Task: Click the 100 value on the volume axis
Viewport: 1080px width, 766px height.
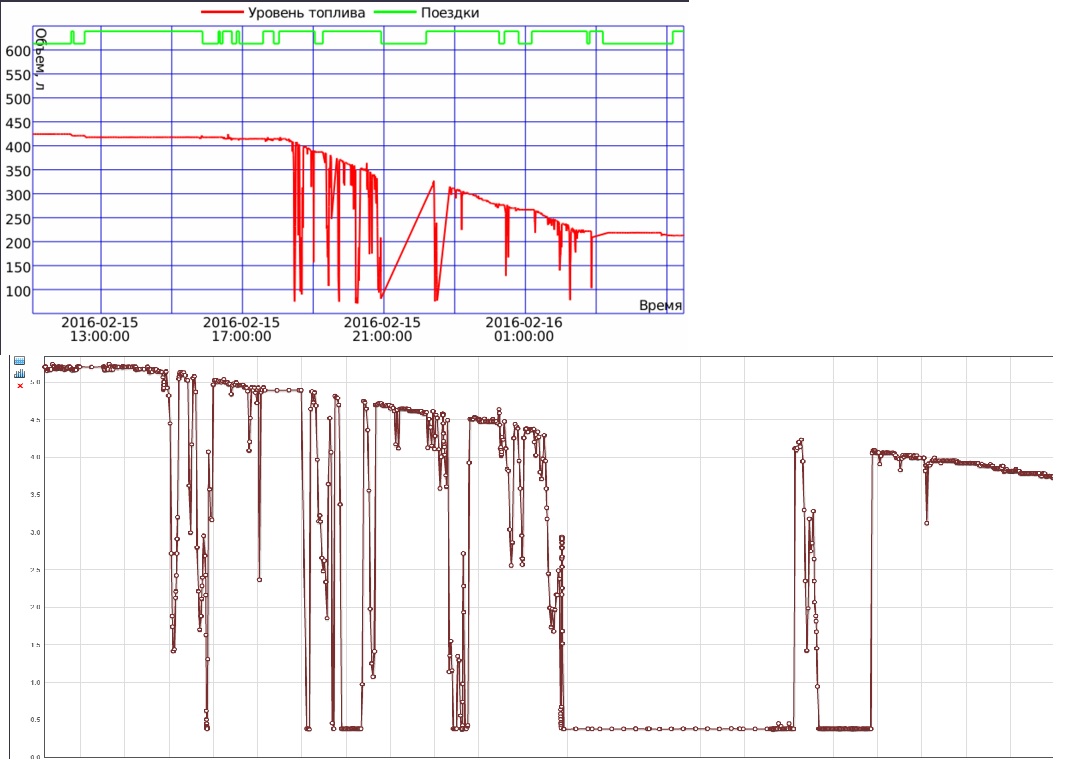Action: click(x=17, y=291)
